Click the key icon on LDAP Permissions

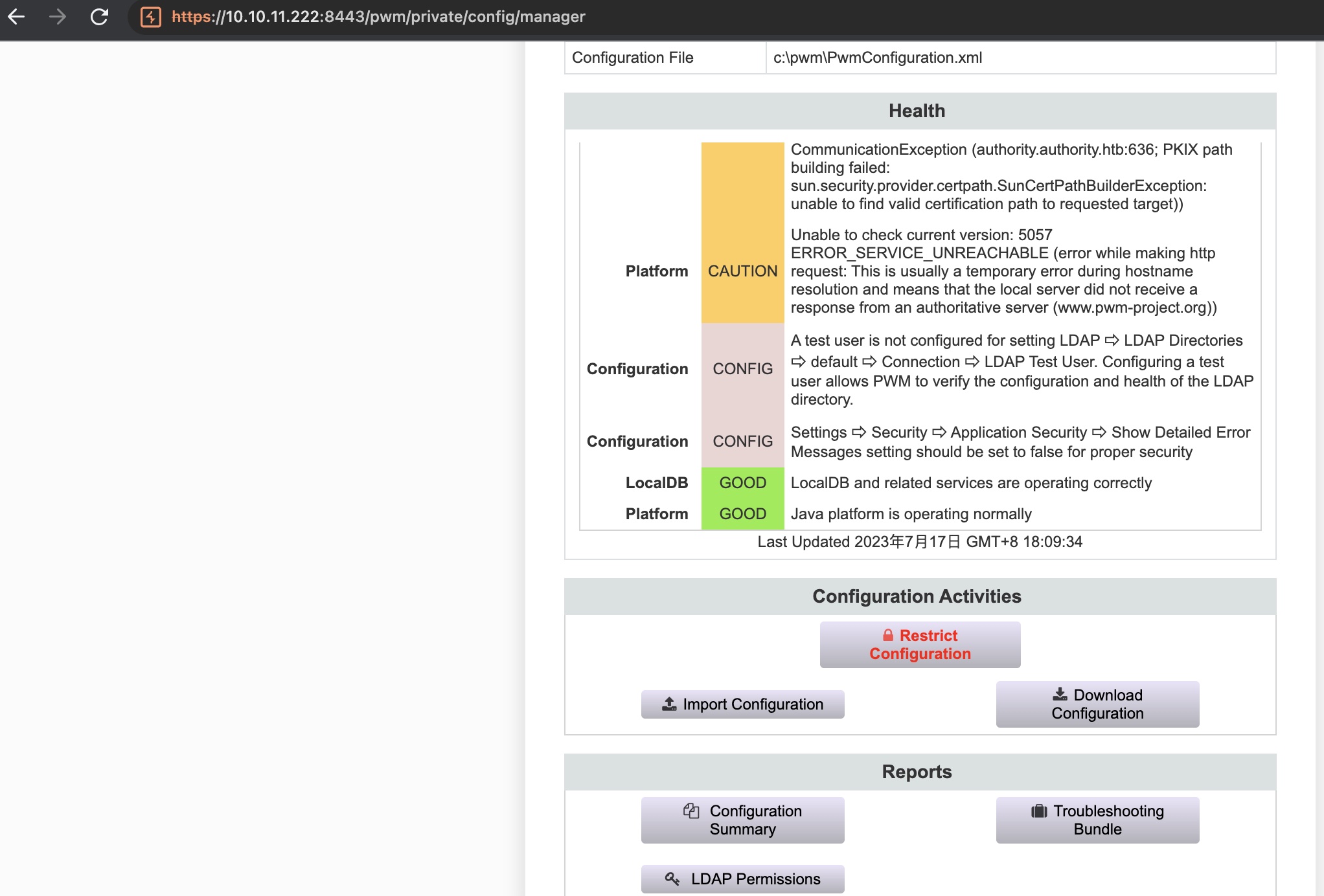pos(672,879)
